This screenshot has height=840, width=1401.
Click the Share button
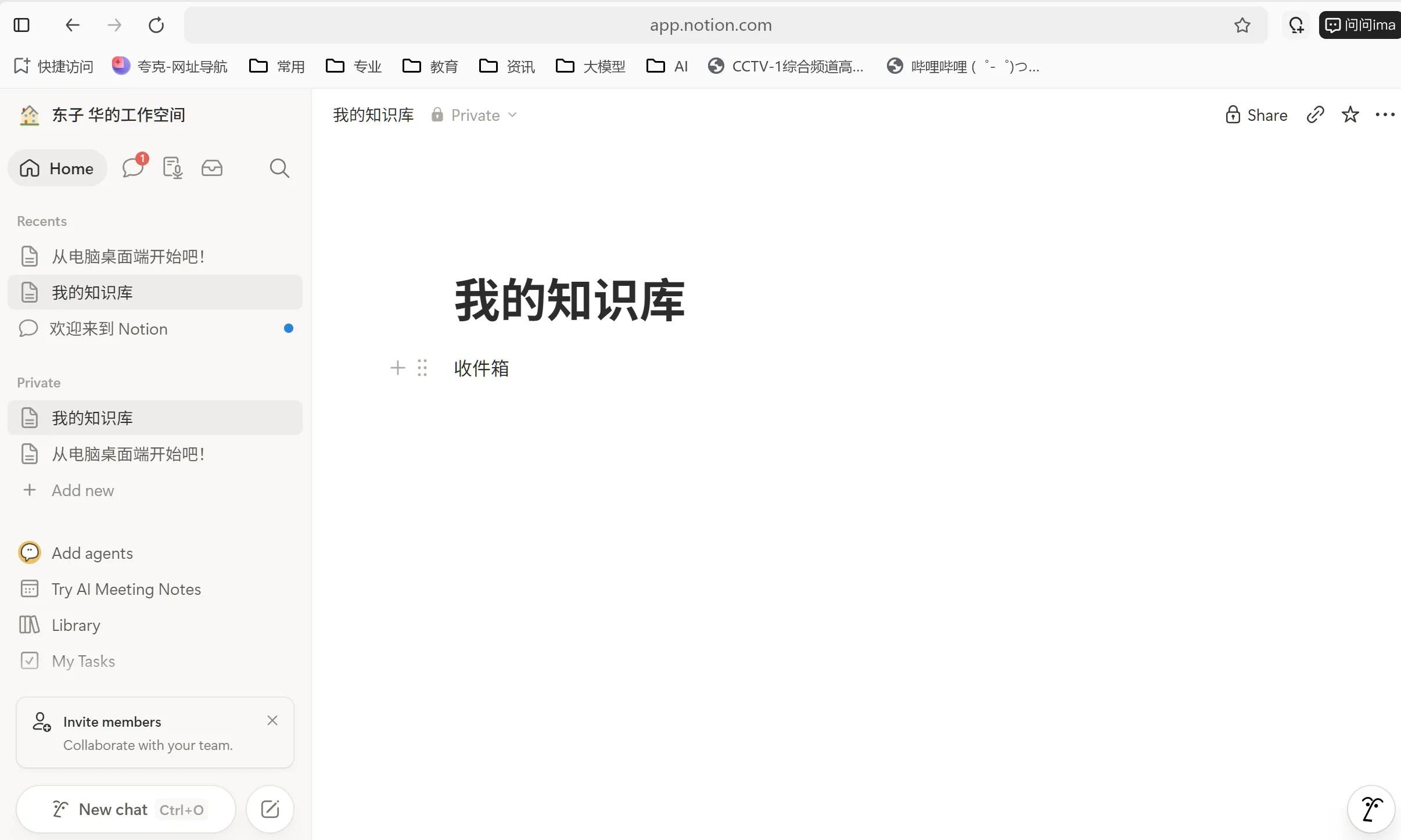tap(1256, 115)
